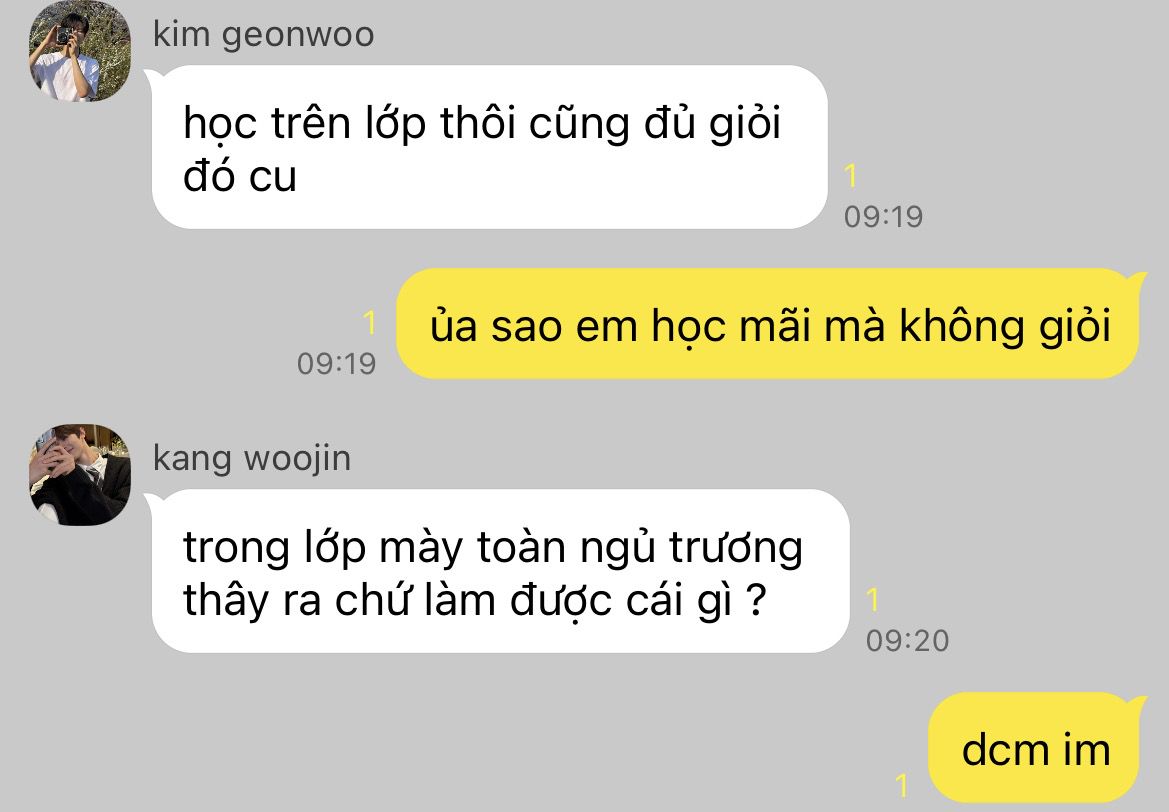Open kang woojin's profile picture
Image resolution: width=1169 pixels, height=812 pixels.
(x=80, y=475)
